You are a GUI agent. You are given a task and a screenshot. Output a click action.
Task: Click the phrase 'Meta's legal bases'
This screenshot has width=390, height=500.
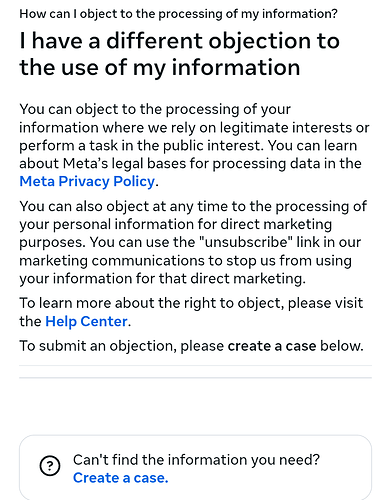pos(124,164)
